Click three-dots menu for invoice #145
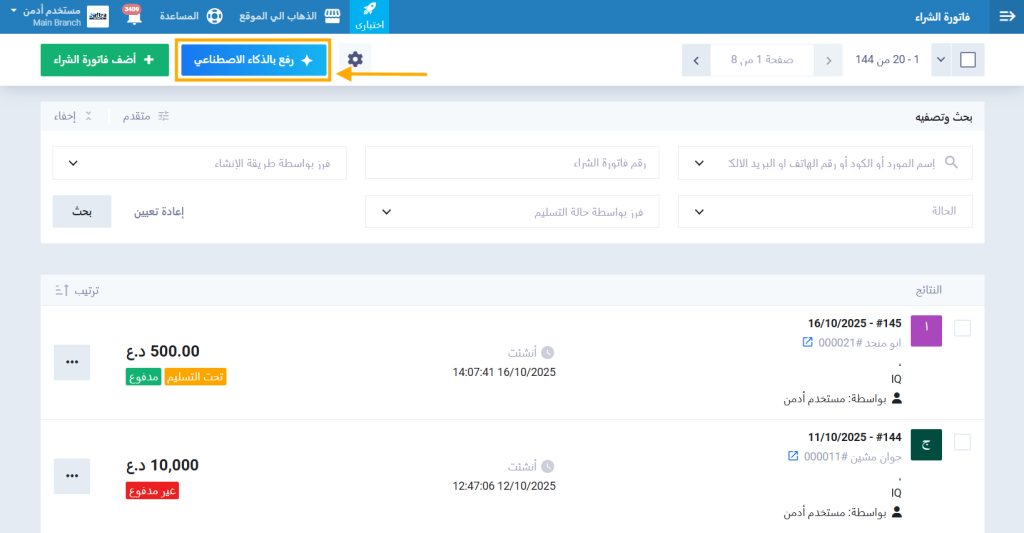The image size is (1024, 533). tap(71, 362)
